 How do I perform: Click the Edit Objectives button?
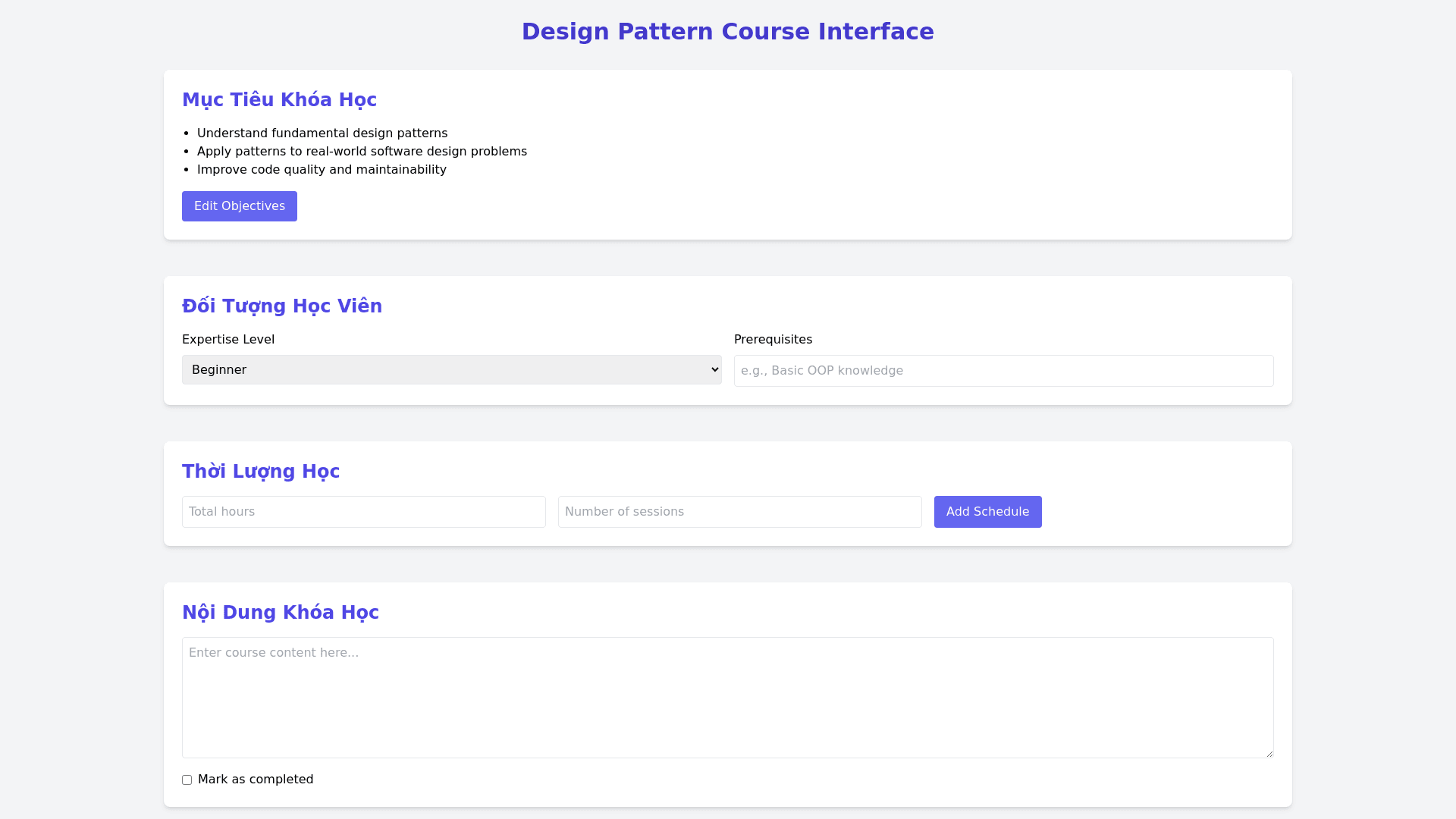click(x=239, y=206)
